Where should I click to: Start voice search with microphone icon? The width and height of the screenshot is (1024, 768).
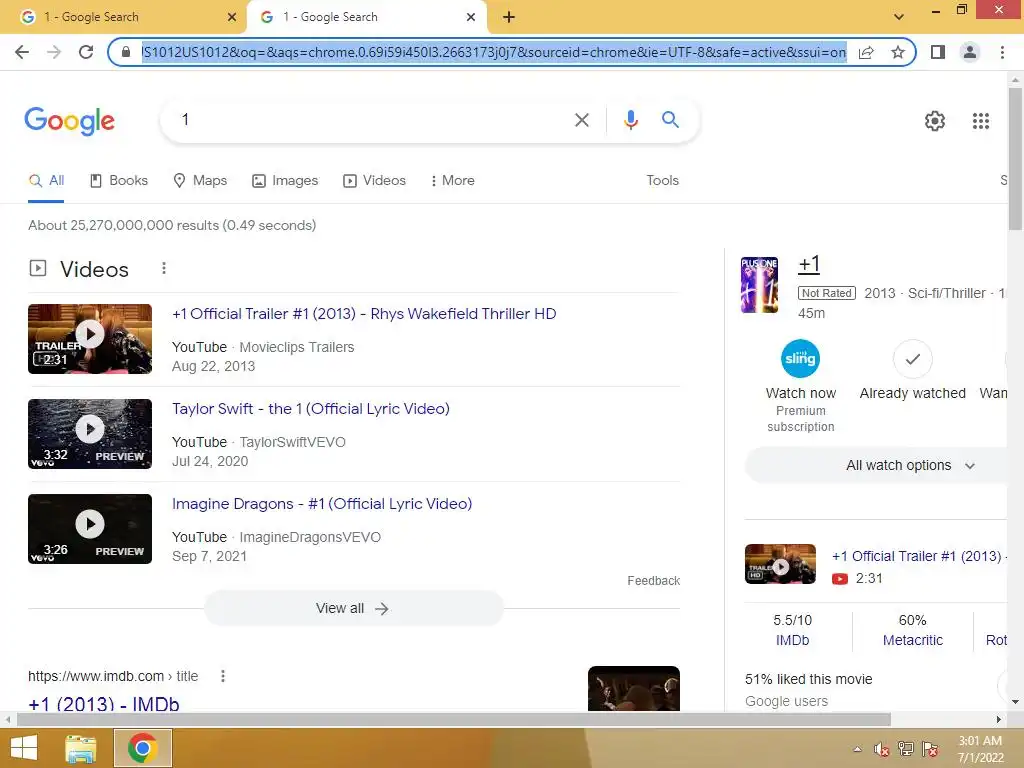(x=630, y=120)
